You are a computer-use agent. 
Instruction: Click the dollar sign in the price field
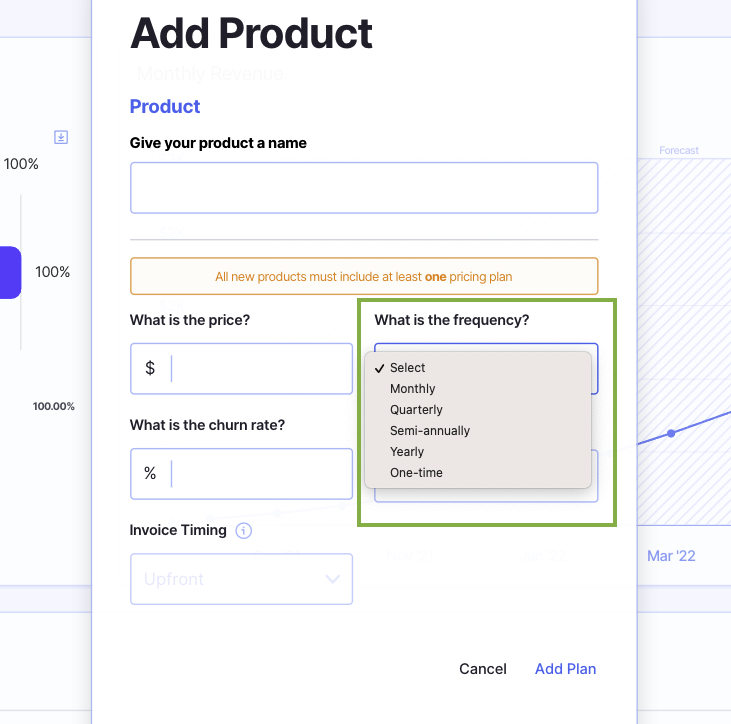(x=150, y=368)
